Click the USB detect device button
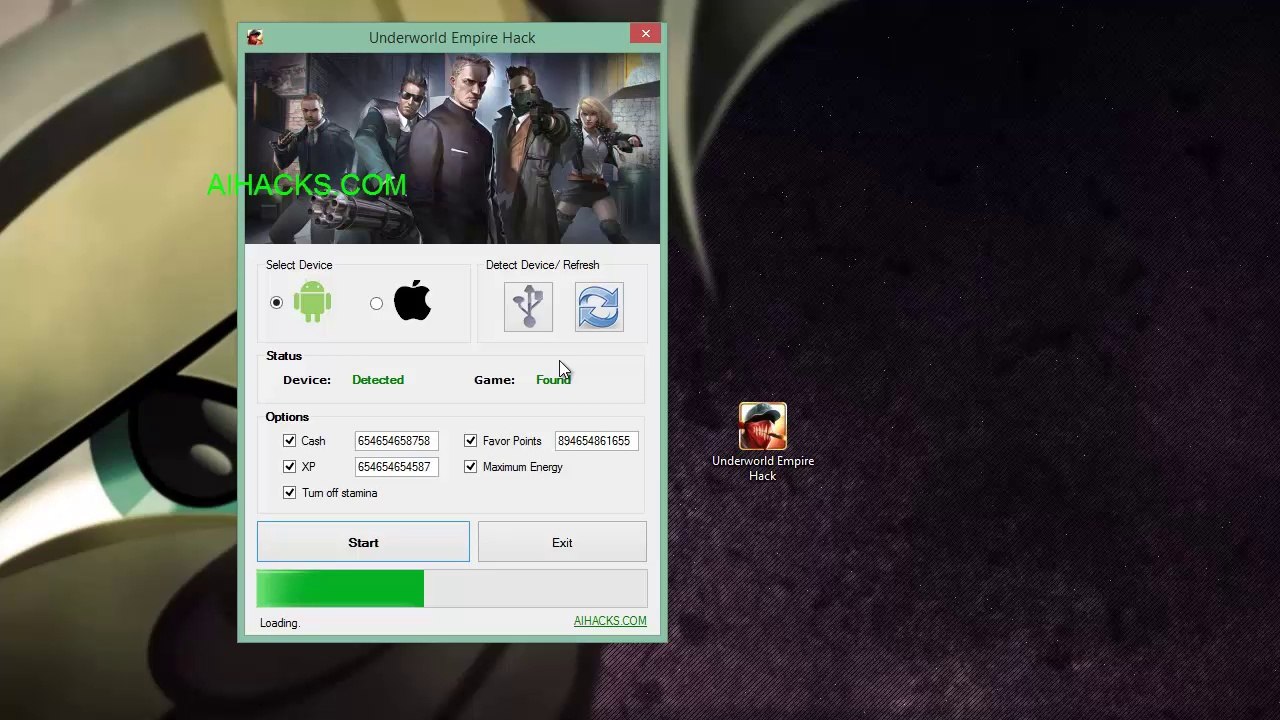1280x720 pixels. point(528,307)
